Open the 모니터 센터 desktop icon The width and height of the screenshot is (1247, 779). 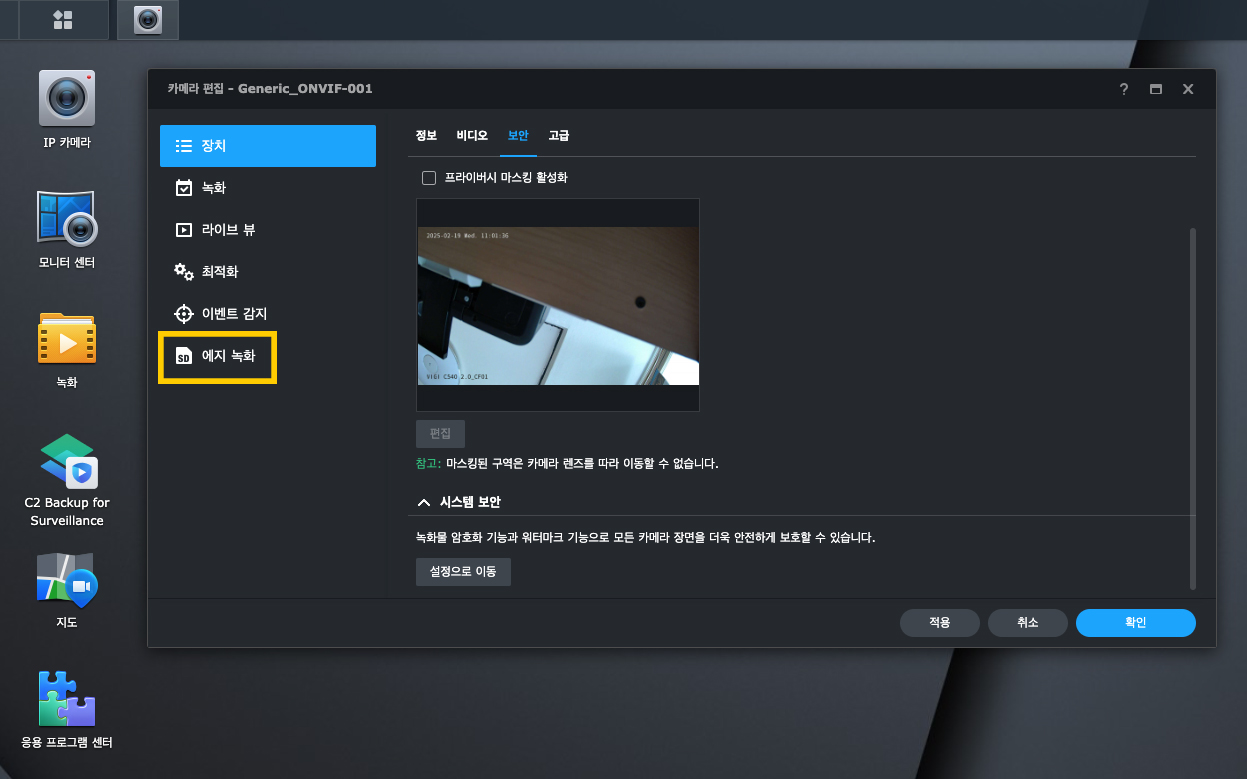click(x=67, y=219)
